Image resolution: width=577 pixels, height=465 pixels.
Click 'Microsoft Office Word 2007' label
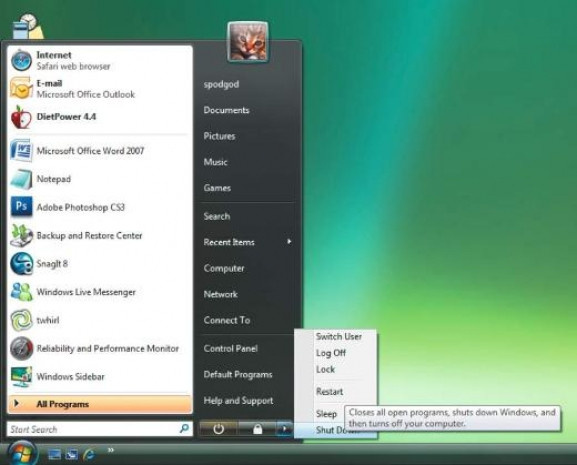[90, 151]
